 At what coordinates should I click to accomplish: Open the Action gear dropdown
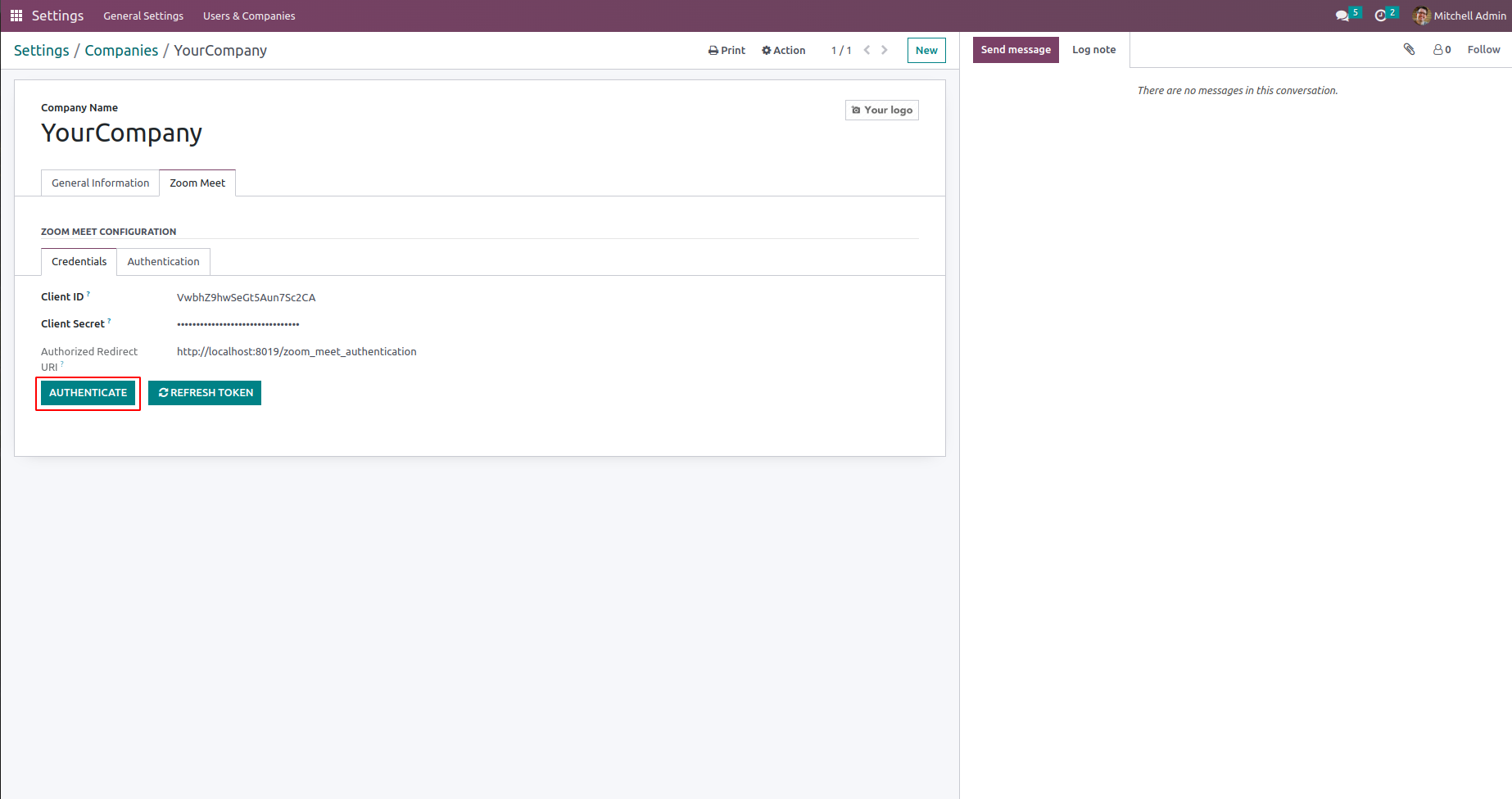[x=783, y=50]
